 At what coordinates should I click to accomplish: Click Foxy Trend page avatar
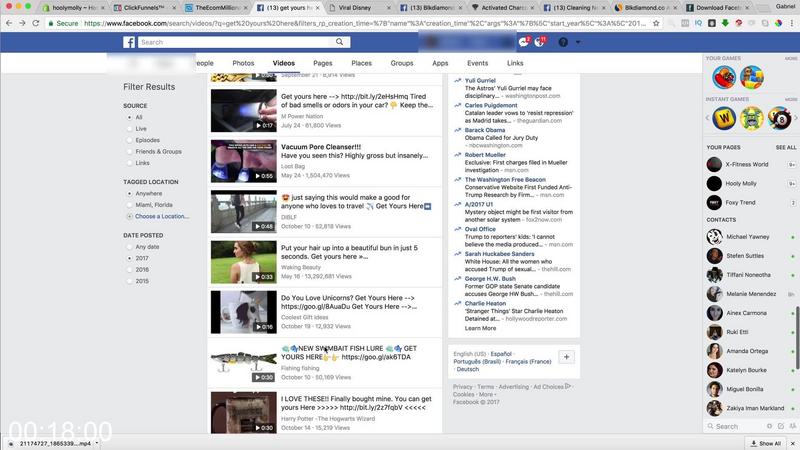pos(714,203)
